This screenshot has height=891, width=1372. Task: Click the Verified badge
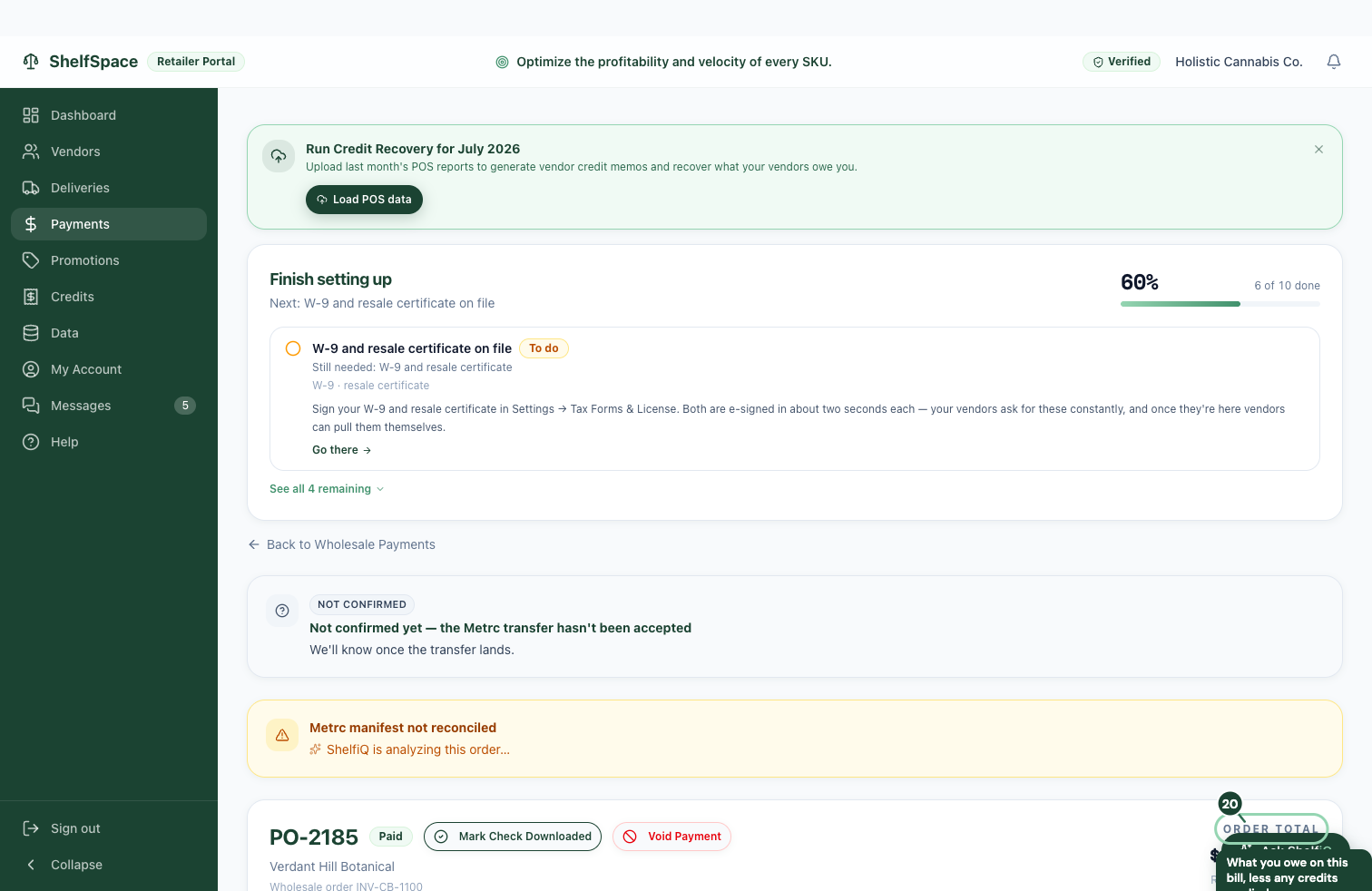tap(1122, 62)
